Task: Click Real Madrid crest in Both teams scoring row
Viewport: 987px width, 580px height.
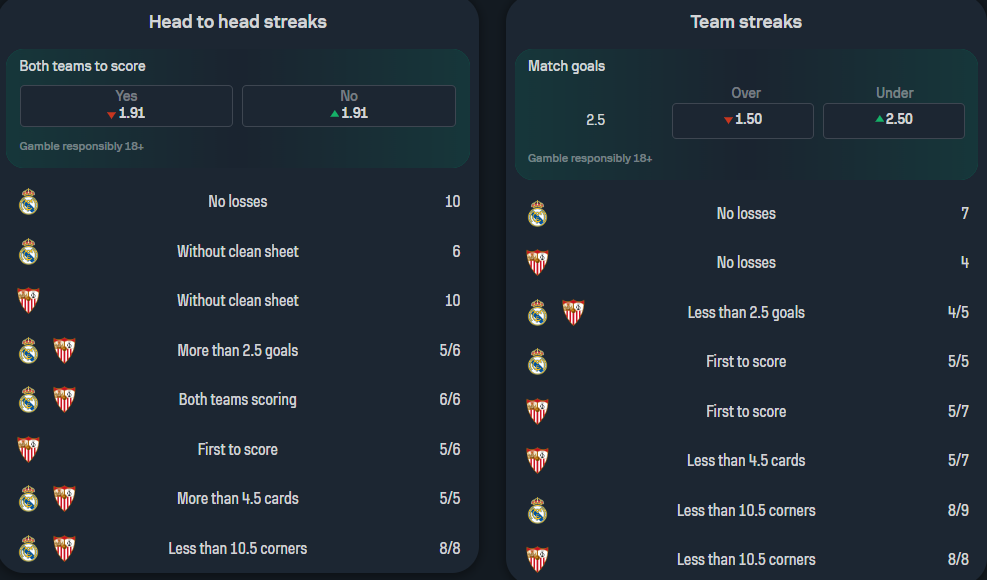Action: 28,399
